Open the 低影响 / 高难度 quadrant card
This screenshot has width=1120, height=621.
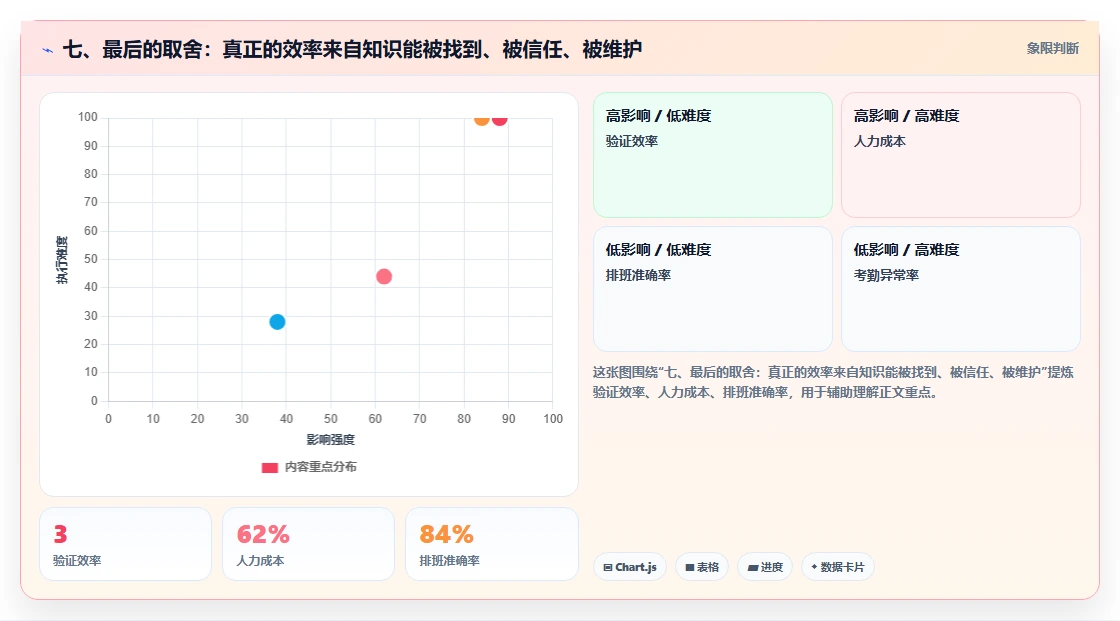(961, 289)
